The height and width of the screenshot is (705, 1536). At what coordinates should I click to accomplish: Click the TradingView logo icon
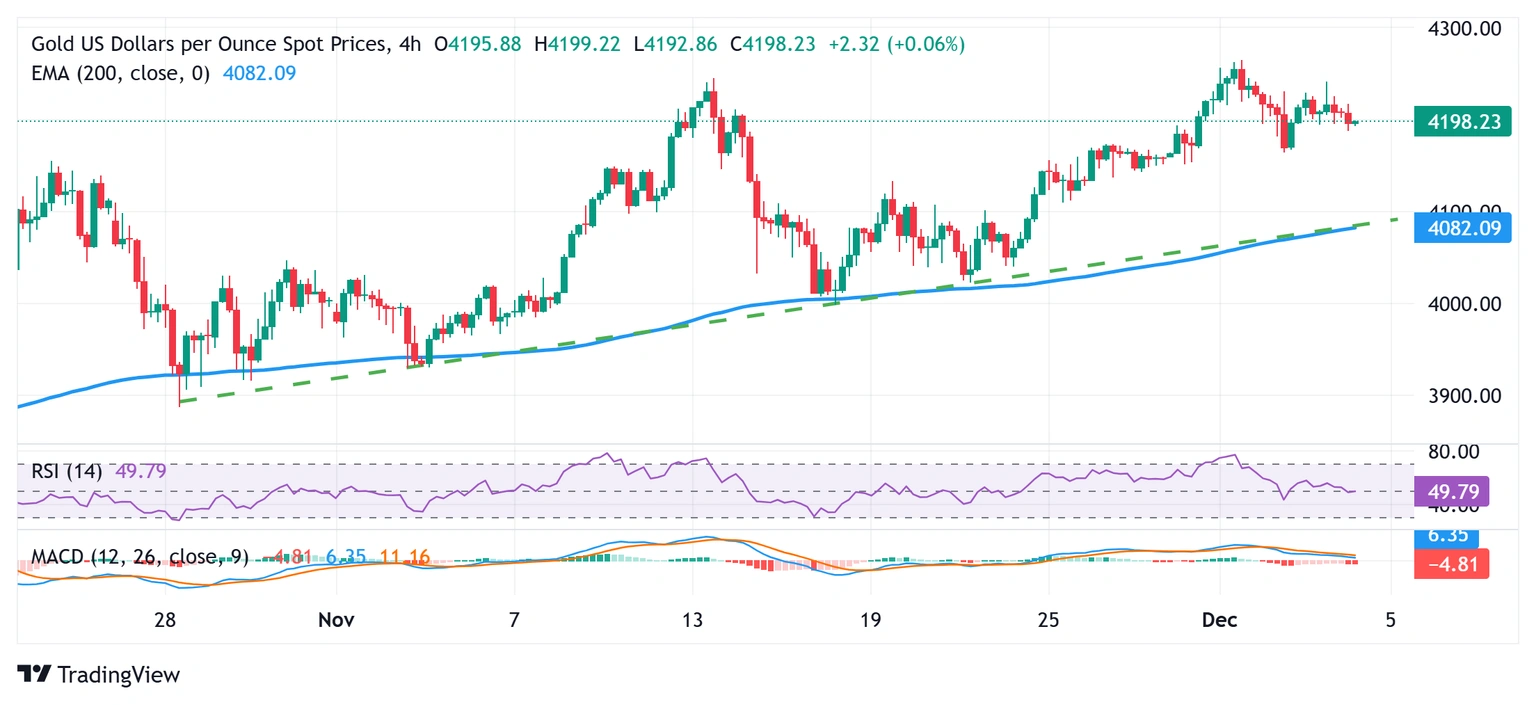[34, 675]
